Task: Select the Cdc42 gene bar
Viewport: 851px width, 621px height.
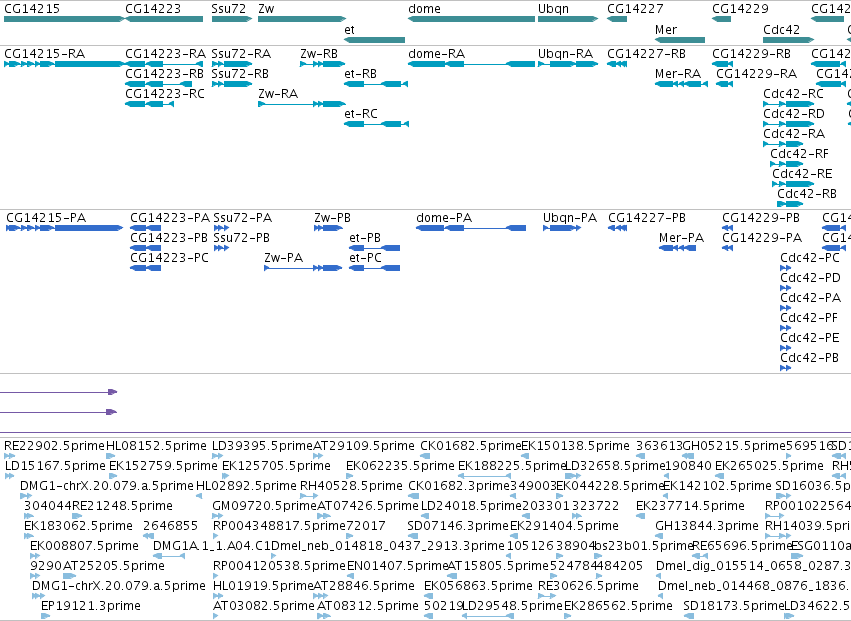Action: point(789,40)
